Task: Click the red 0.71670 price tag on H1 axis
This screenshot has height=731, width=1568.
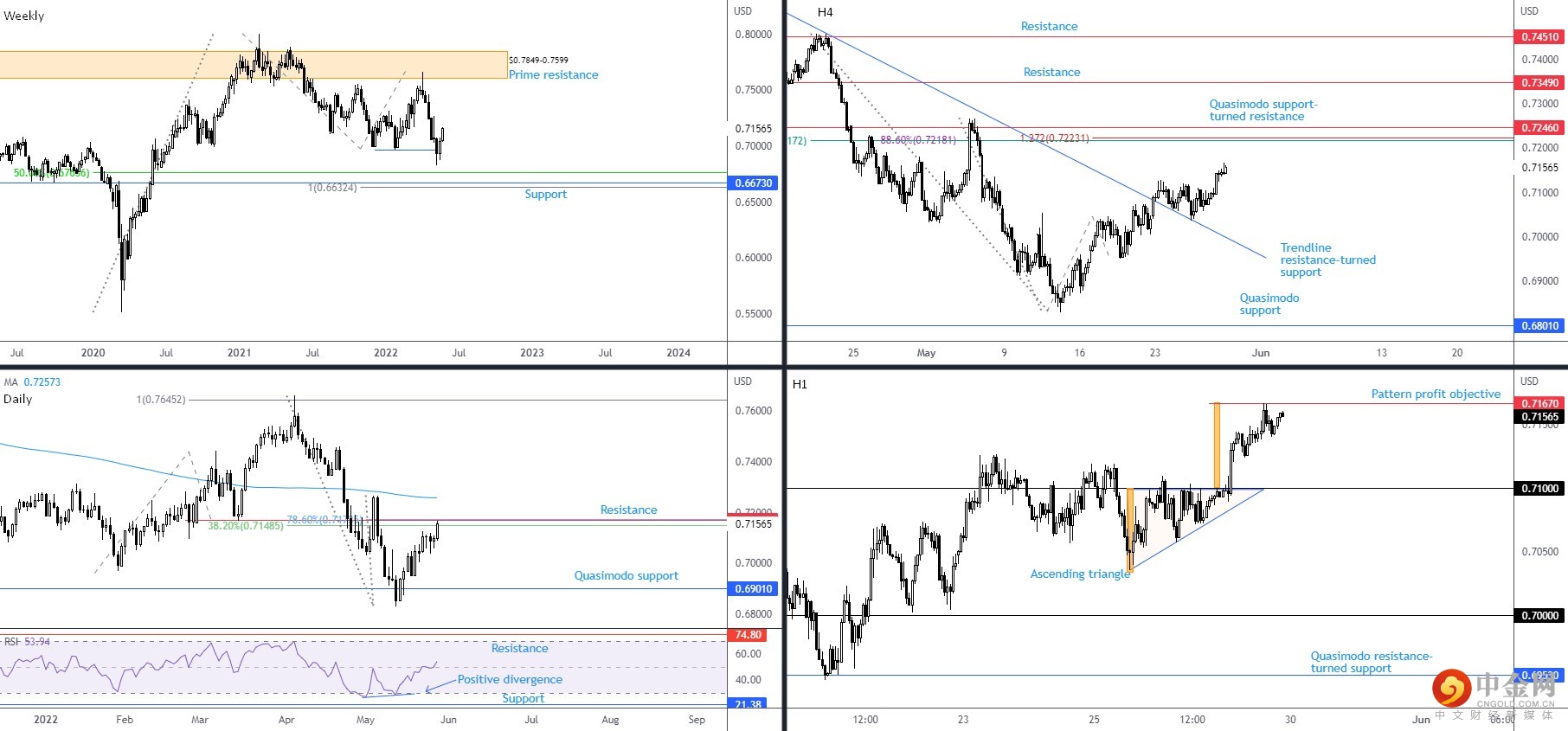Action: 1540,404
